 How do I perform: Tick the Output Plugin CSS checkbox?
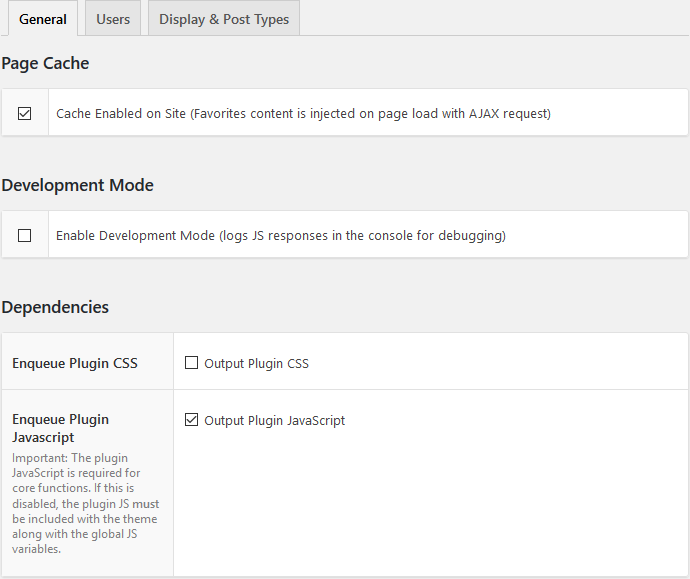click(x=192, y=363)
